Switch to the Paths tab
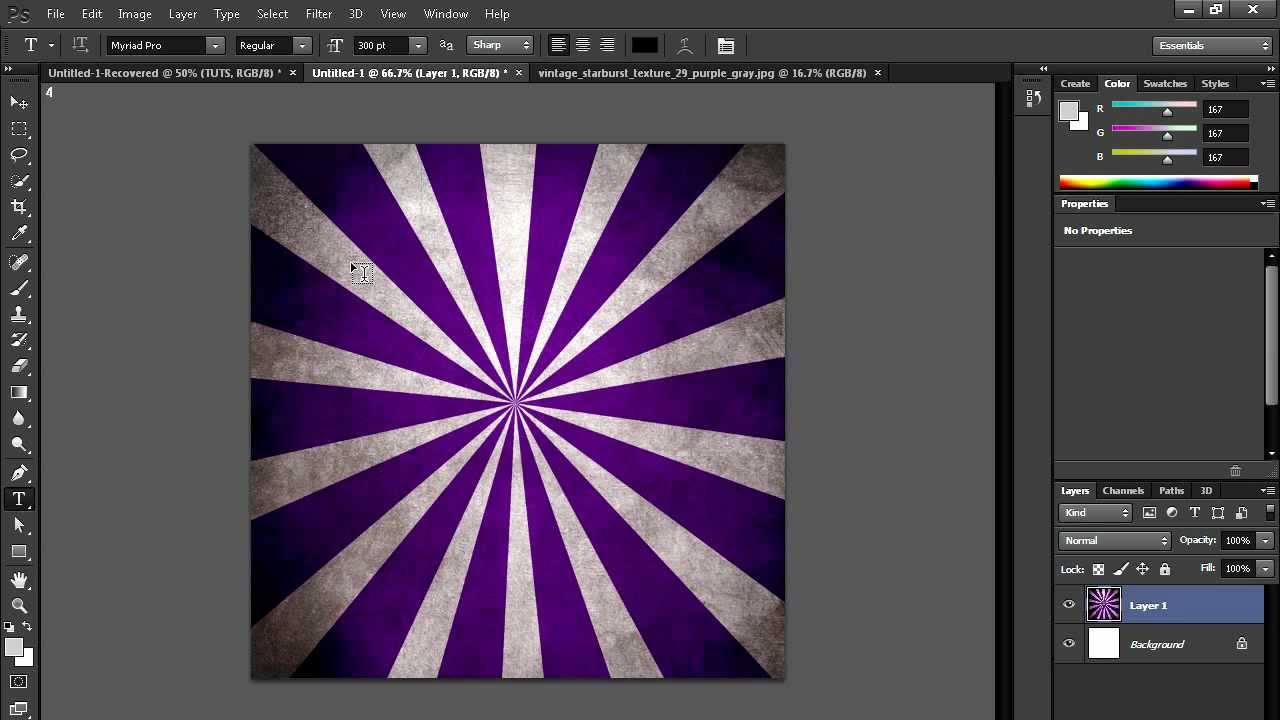 [x=1171, y=490]
